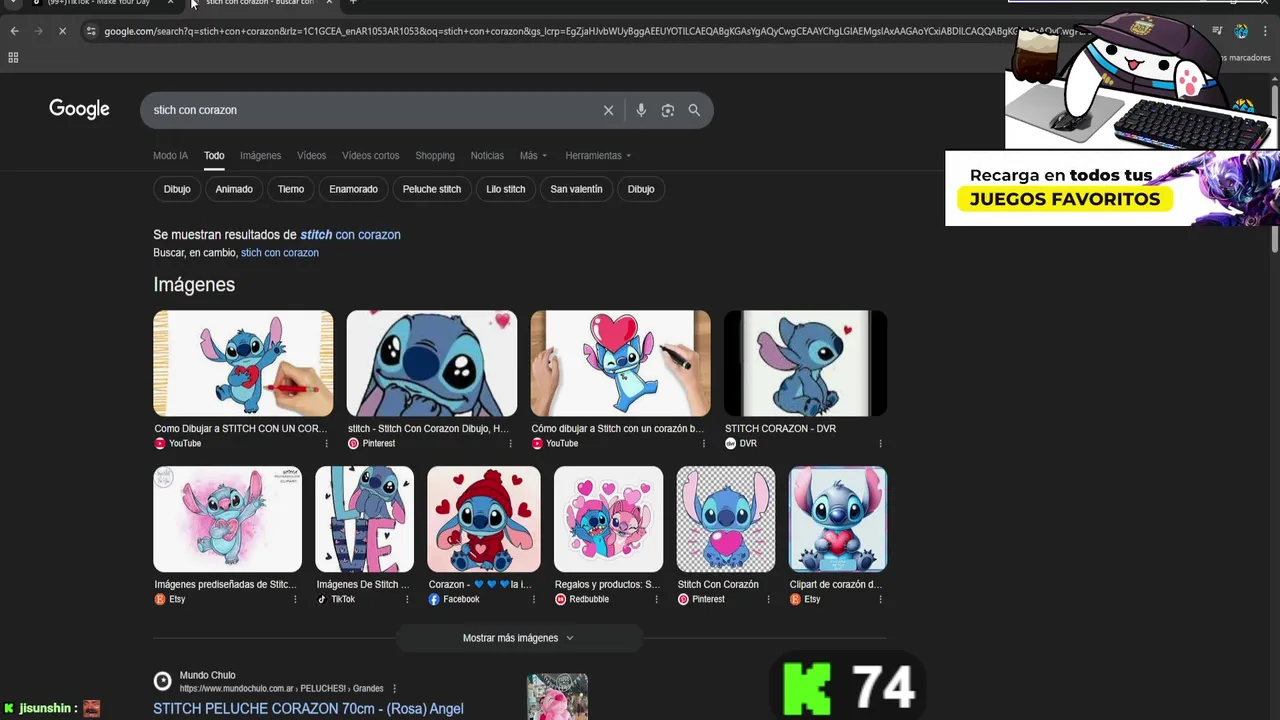Open options for Stitch Con Corazon Dibujo Pinterest result
1280x720 pixels.
pyautogui.click(x=510, y=443)
